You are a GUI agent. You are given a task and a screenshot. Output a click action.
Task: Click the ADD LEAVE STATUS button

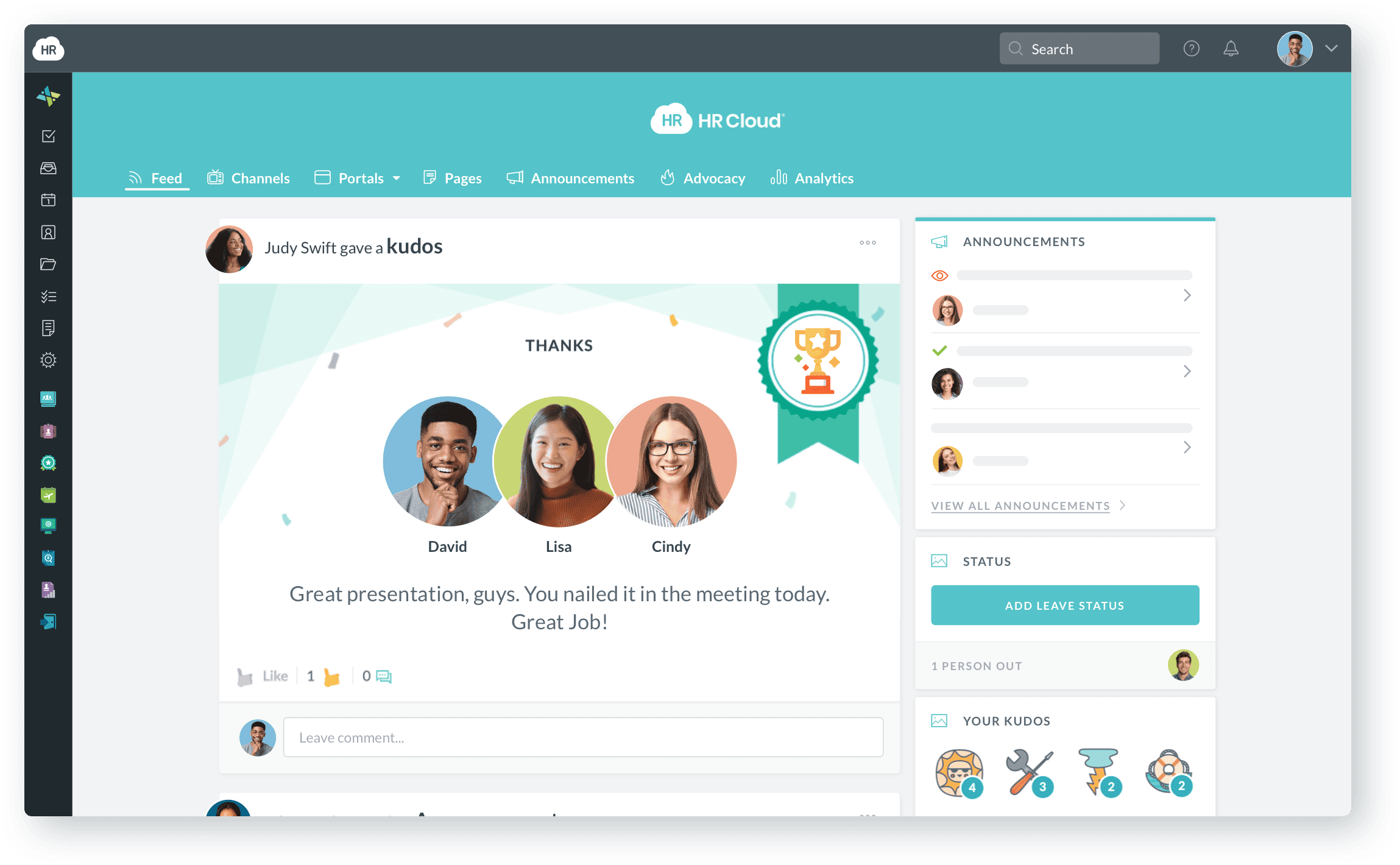(1063, 605)
